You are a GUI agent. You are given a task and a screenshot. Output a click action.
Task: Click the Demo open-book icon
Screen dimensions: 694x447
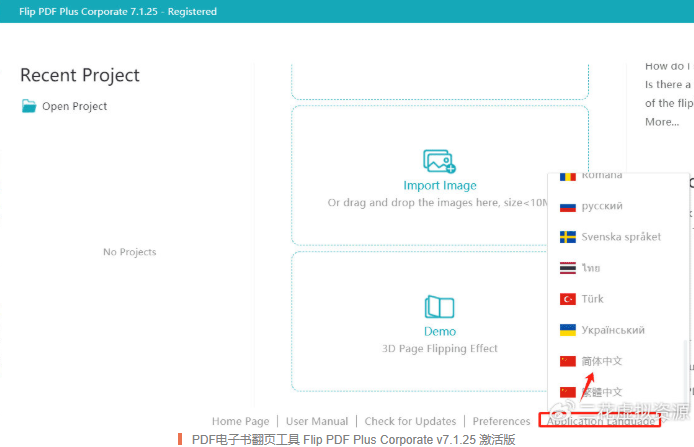(440, 307)
